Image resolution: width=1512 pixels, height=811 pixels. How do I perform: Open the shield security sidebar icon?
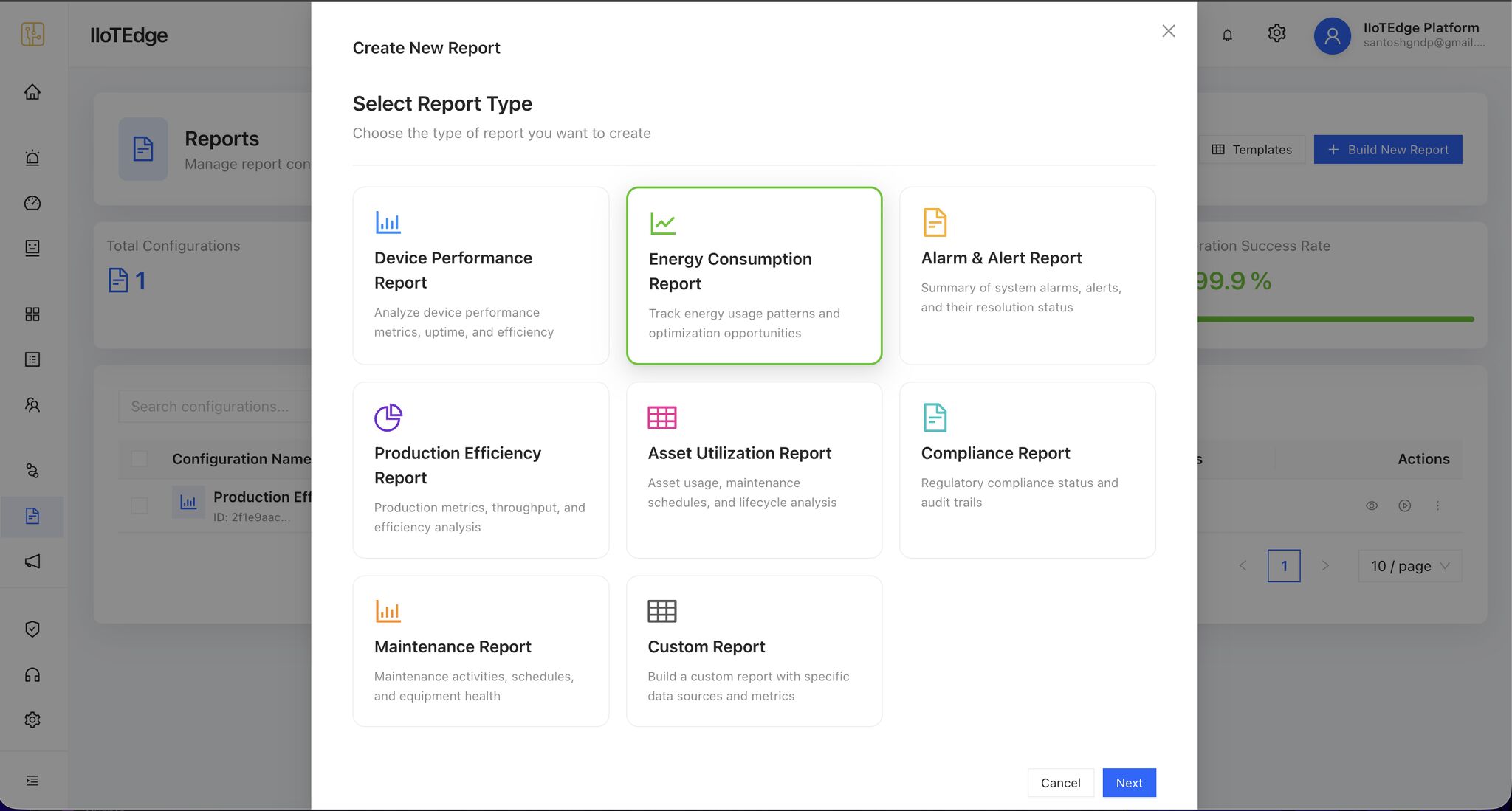pyautogui.click(x=32, y=629)
